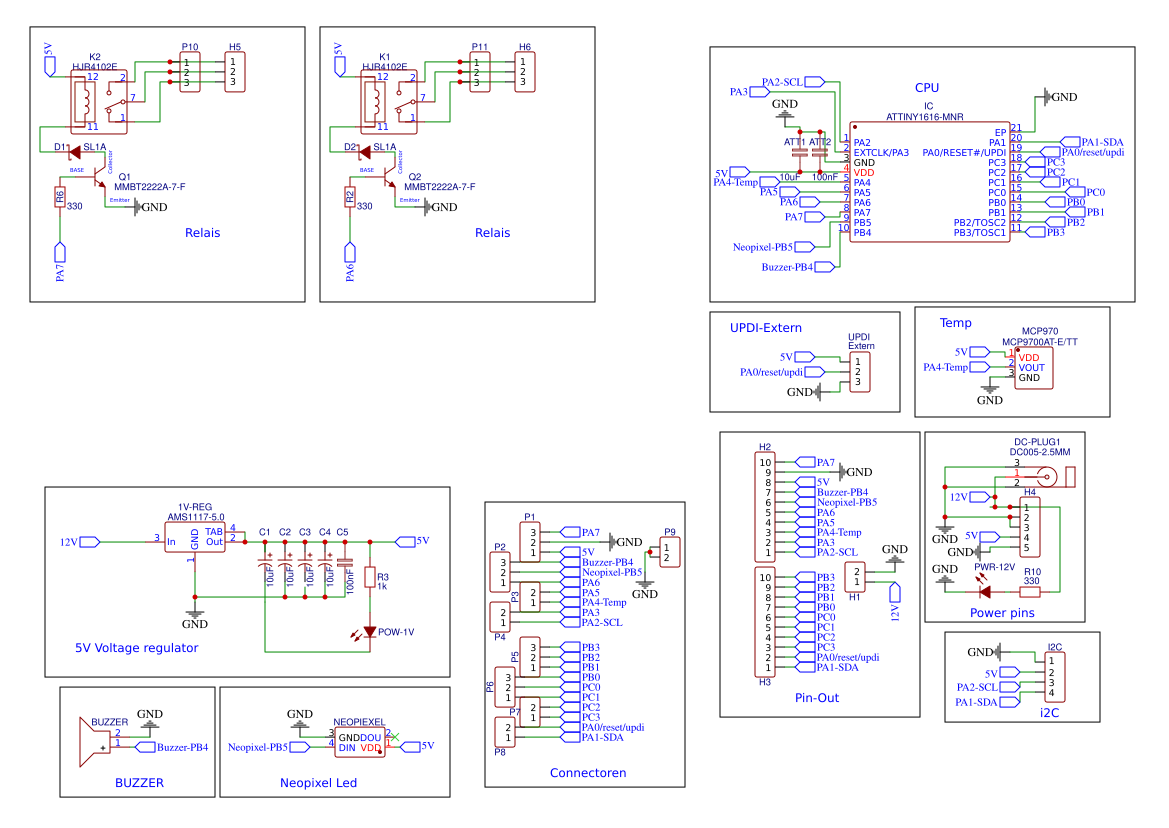Select the H5 three-pin header
This screenshot has height=828, width=1169.
pos(235,72)
